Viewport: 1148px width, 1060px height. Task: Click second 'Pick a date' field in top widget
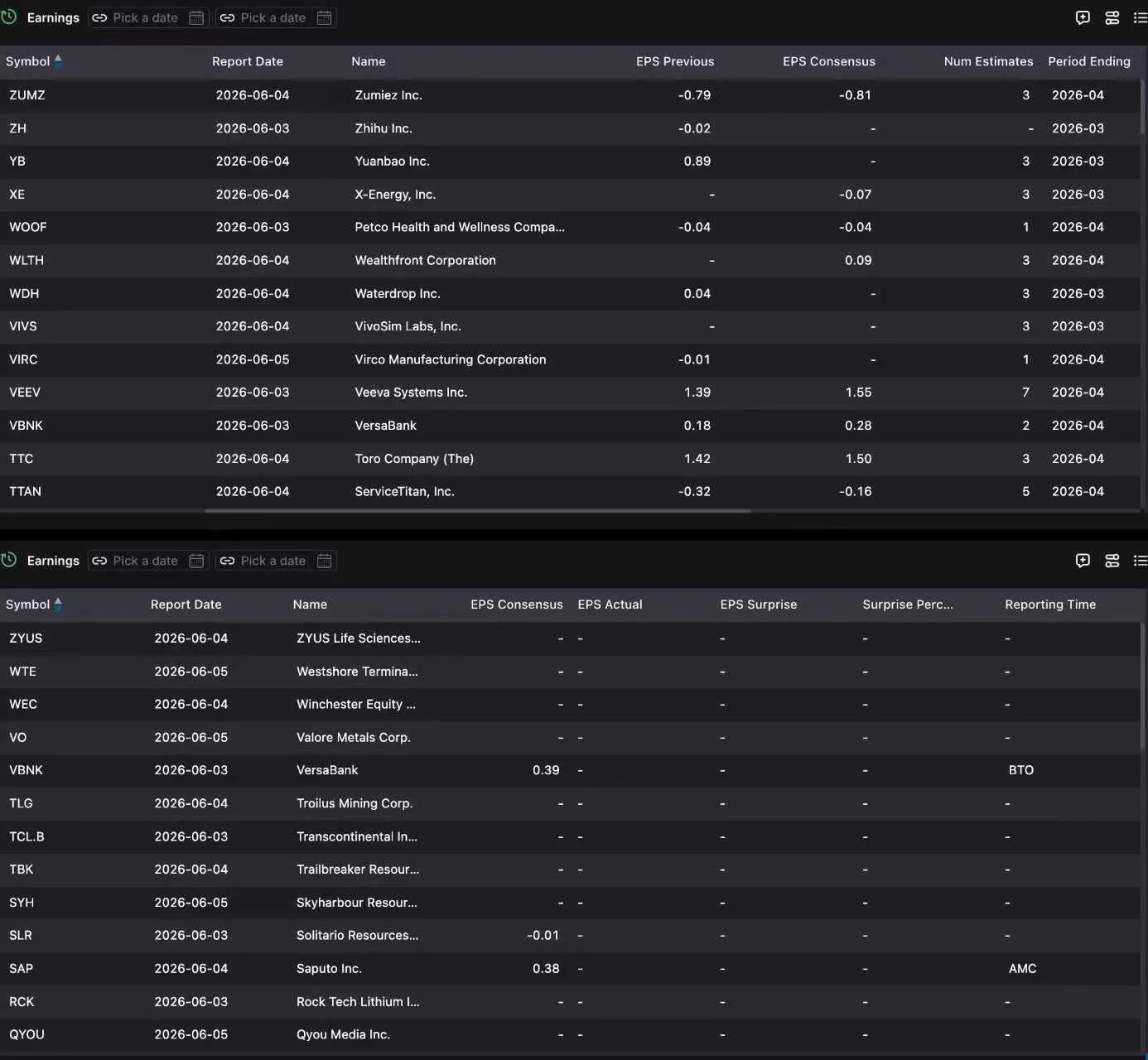276,17
